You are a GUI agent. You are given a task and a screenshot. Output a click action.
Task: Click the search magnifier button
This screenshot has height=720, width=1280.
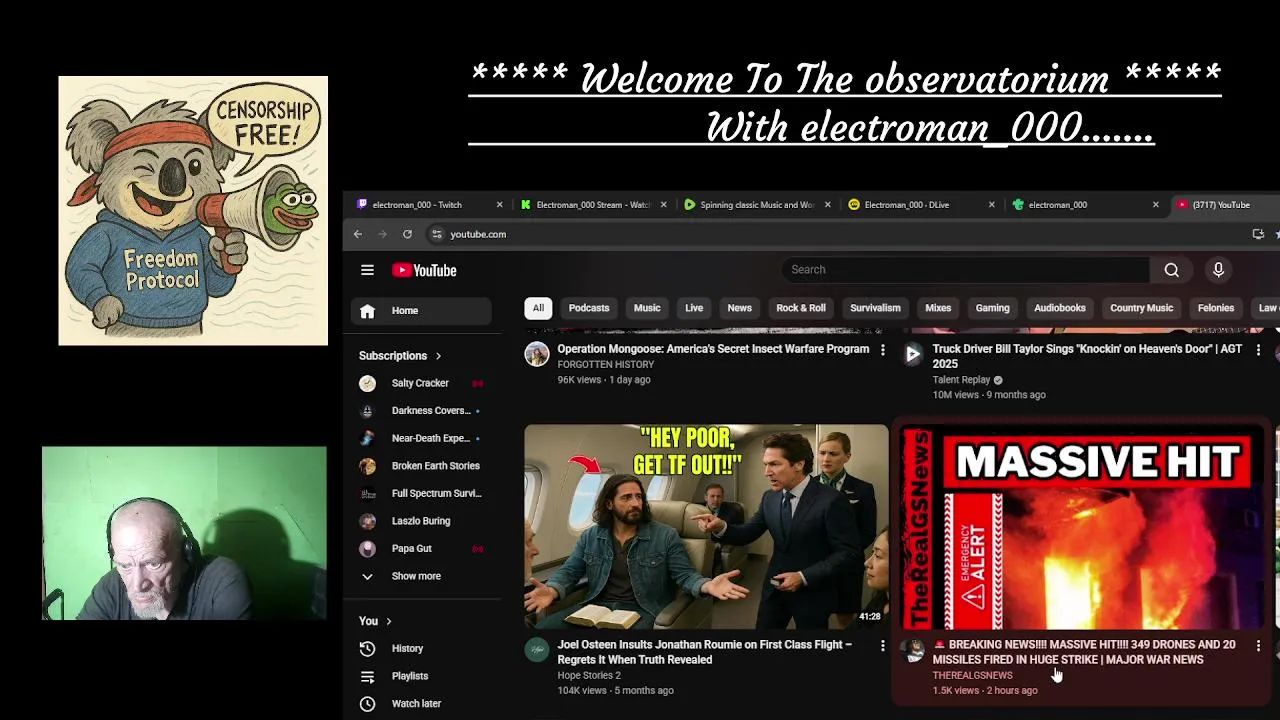point(1172,270)
